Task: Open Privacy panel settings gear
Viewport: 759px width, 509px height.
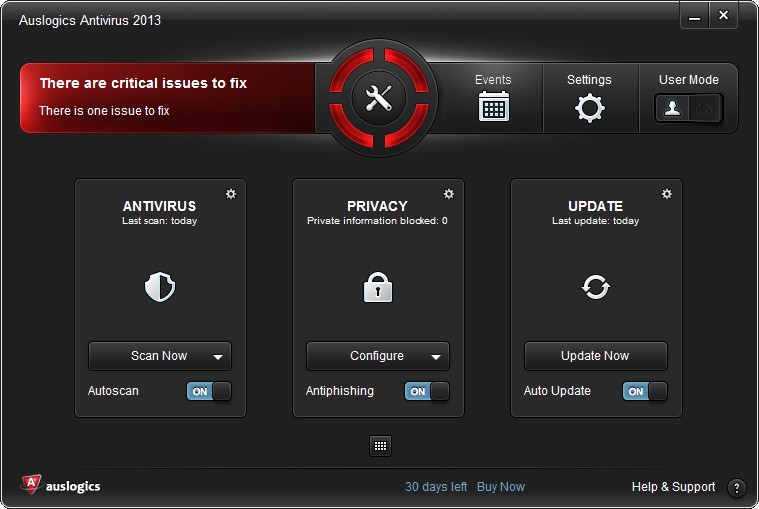Action: [x=449, y=194]
